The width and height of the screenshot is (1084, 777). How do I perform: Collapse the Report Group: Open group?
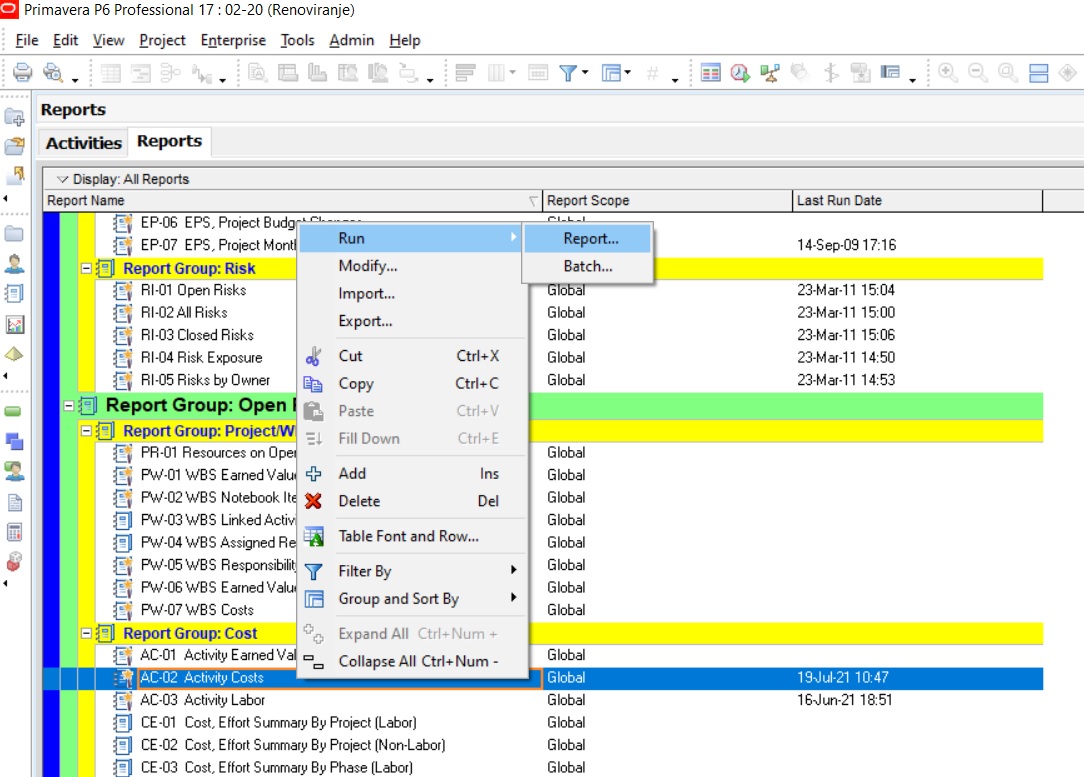click(68, 406)
